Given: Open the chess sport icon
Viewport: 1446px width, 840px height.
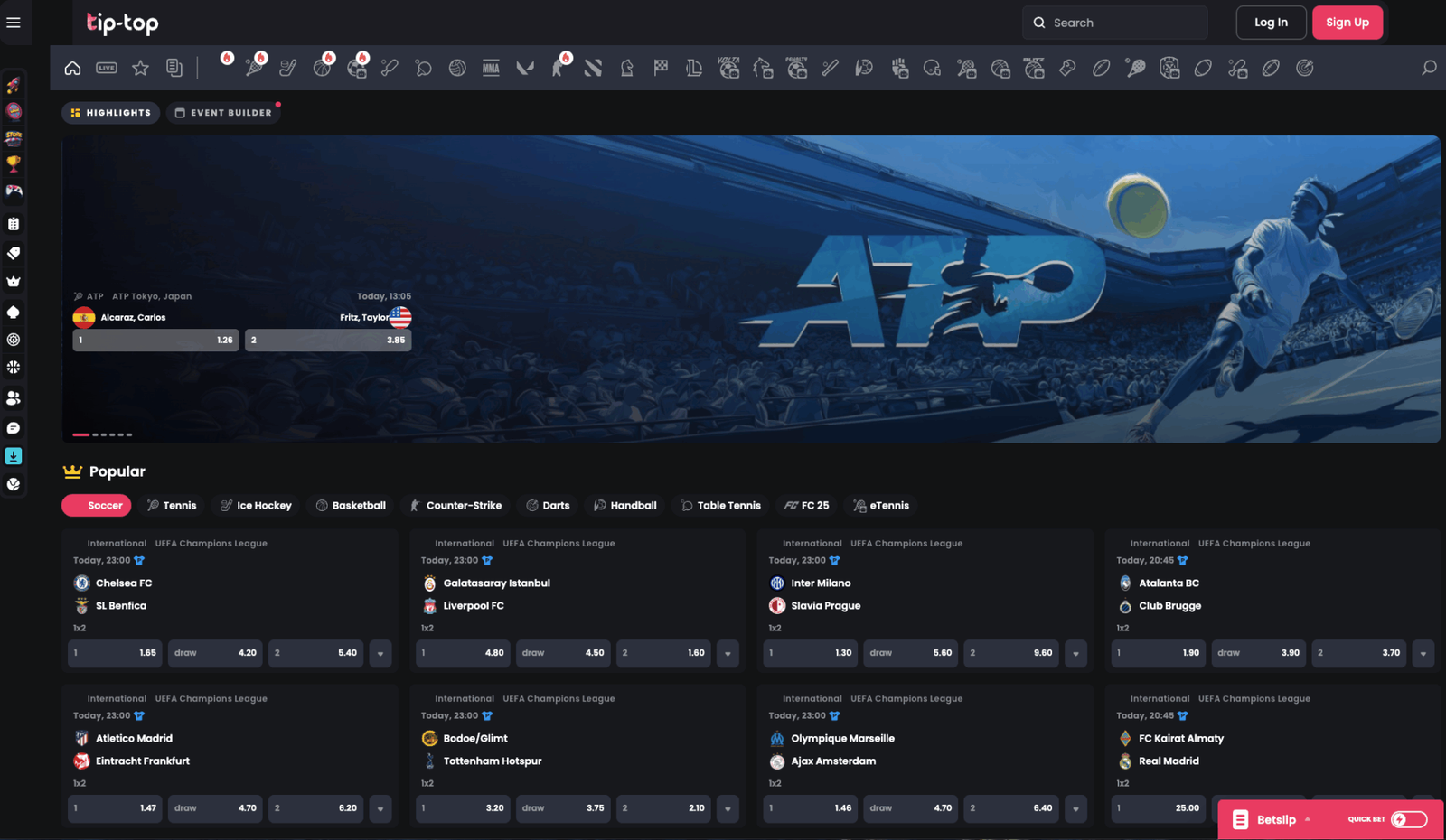Looking at the screenshot, I should pyautogui.click(x=626, y=68).
